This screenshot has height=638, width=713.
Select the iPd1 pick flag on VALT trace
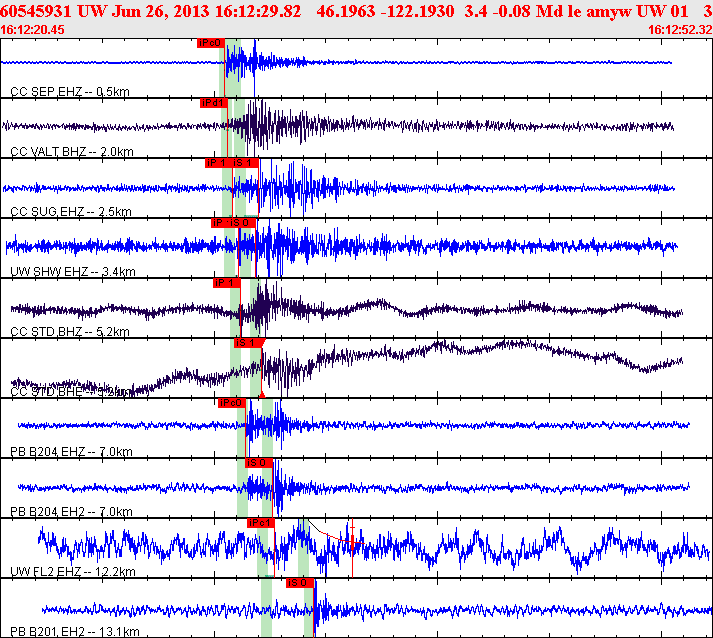(x=214, y=103)
